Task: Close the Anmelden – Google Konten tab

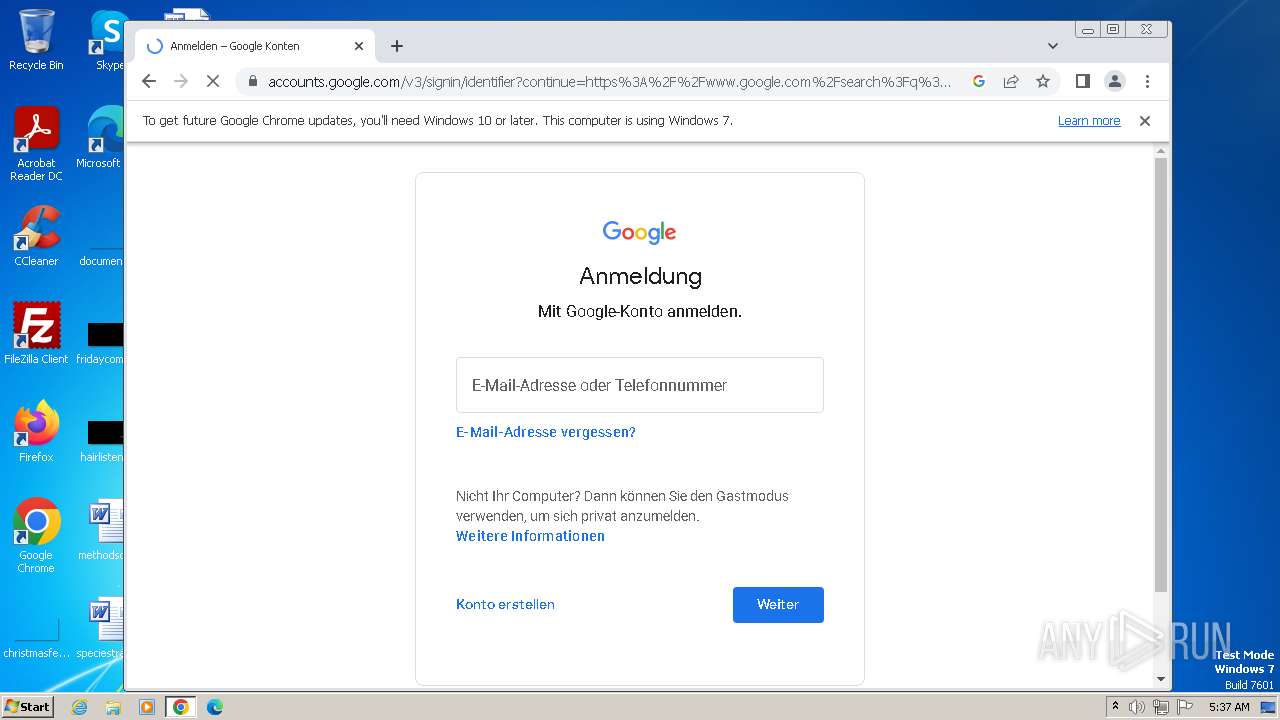Action: coord(359,46)
